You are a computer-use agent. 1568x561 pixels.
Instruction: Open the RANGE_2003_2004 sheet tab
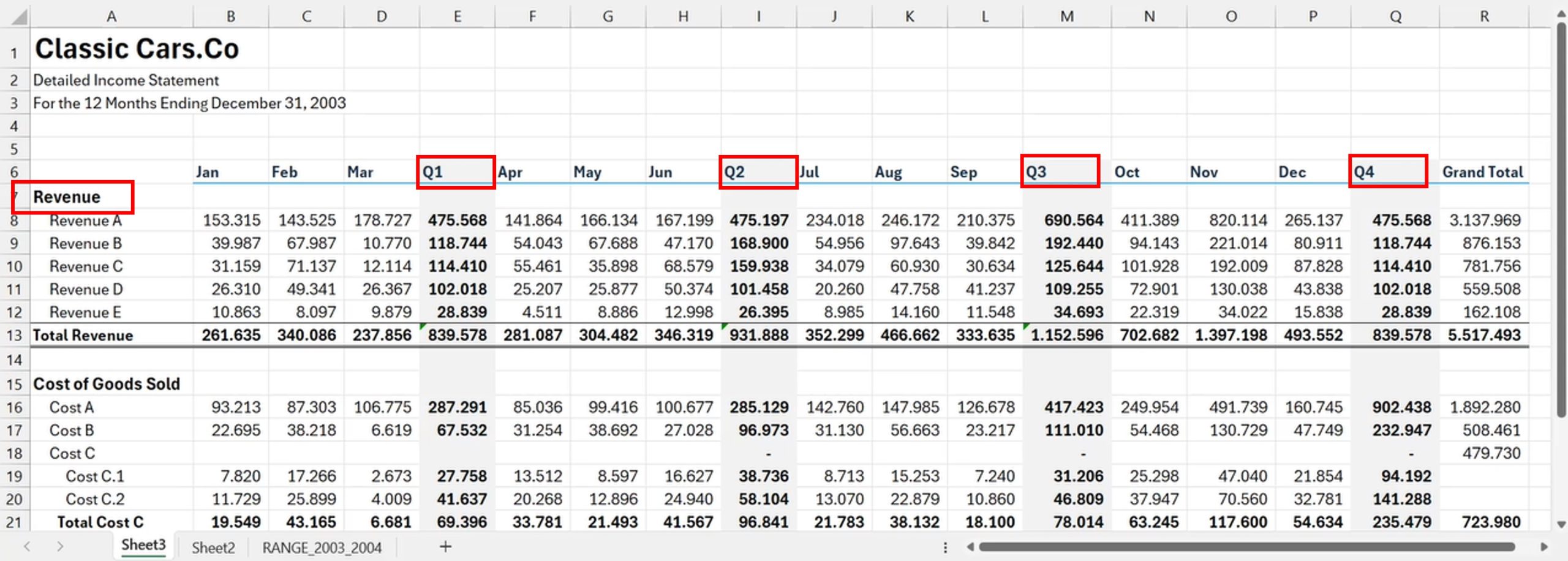click(x=322, y=547)
